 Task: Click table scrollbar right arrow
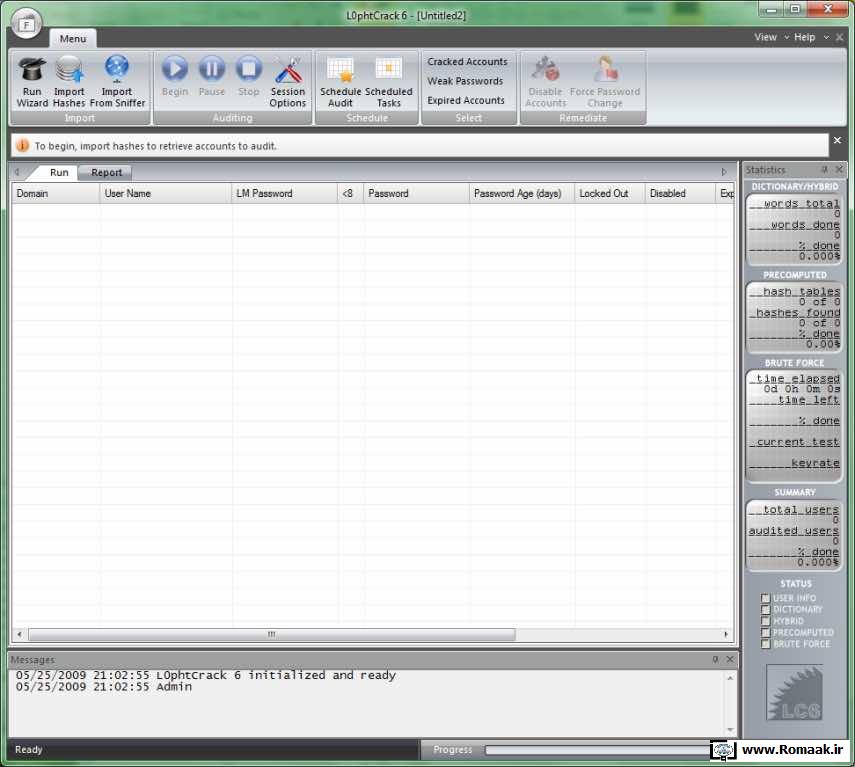point(726,634)
